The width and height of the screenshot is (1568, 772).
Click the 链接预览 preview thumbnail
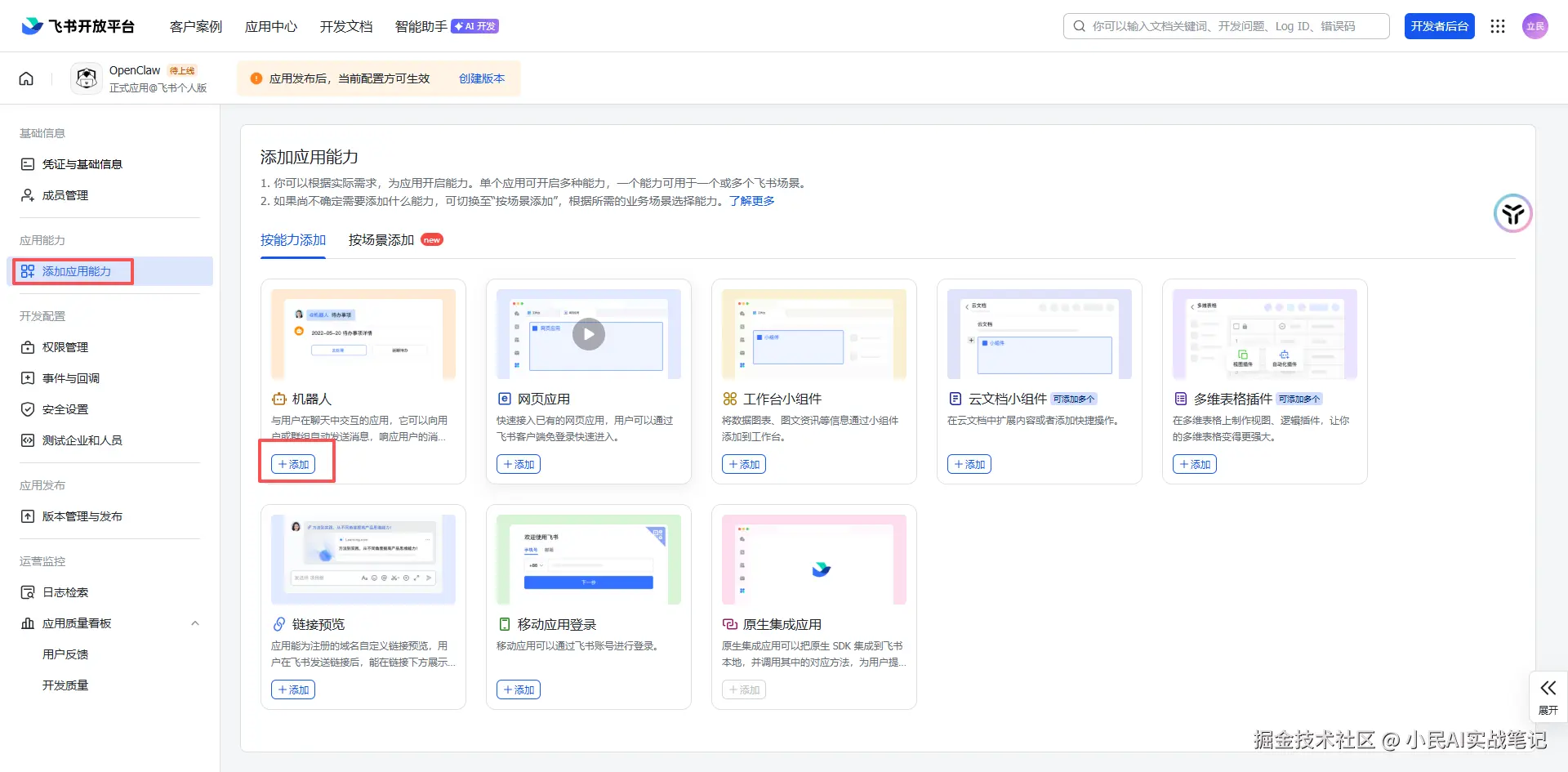point(363,560)
